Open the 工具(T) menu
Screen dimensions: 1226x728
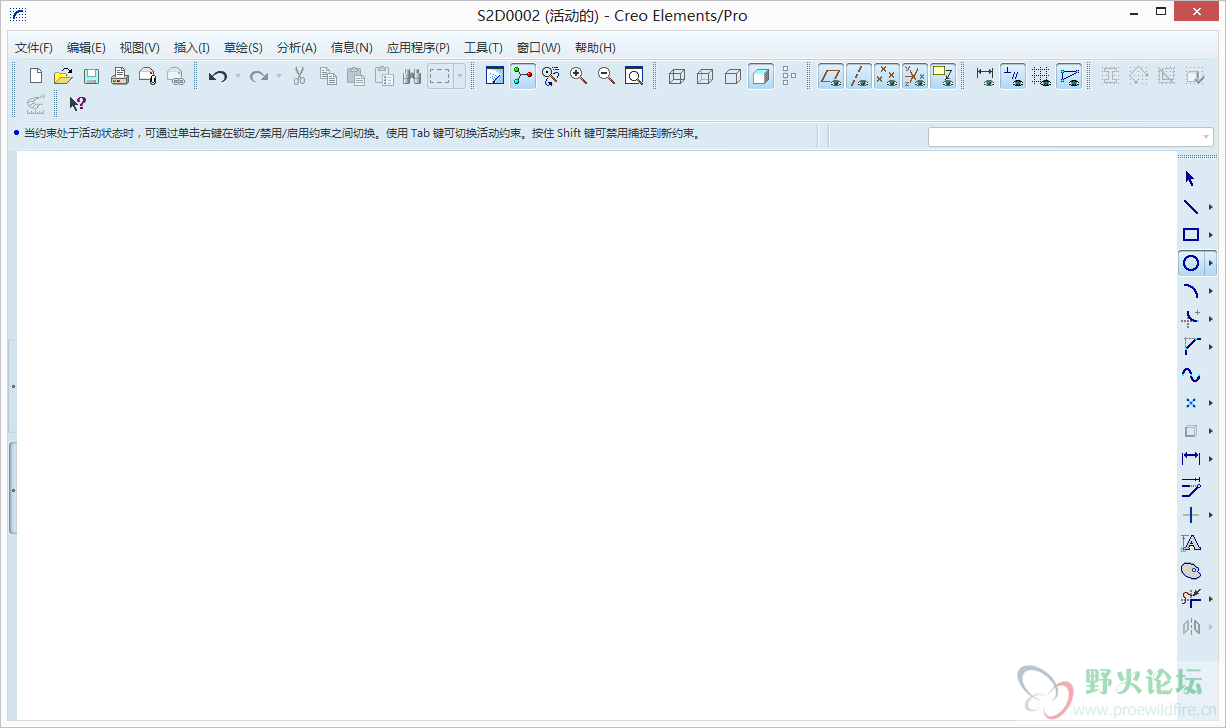483,47
